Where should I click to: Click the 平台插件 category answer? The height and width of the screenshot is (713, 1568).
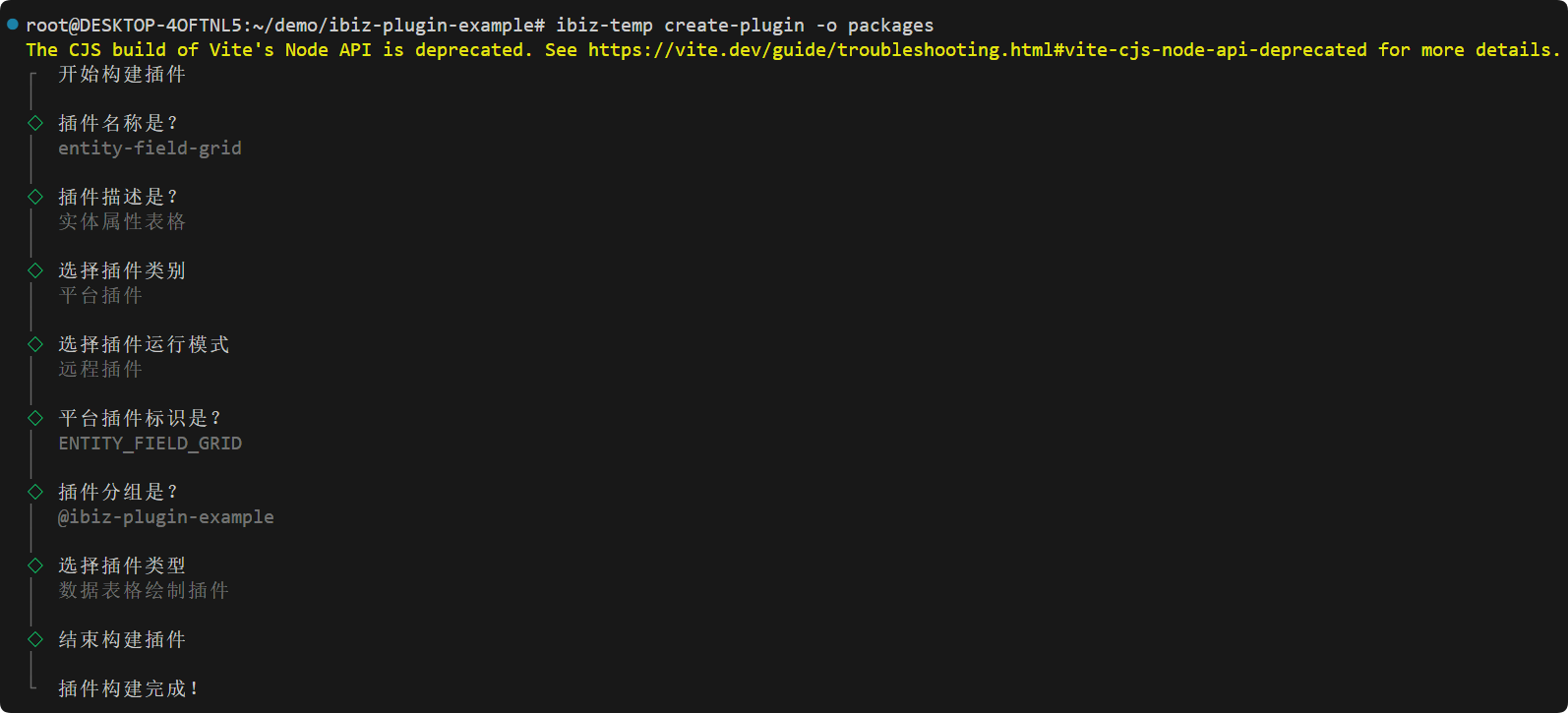[x=100, y=296]
